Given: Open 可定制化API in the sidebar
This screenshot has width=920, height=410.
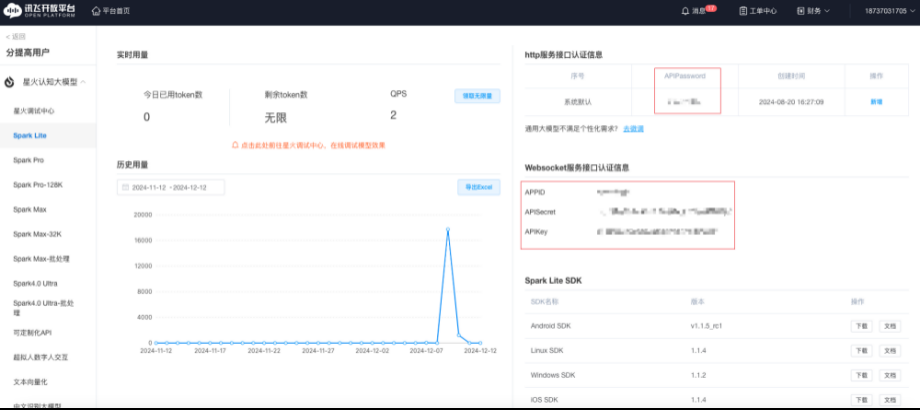Looking at the screenshot, I should coord(33,333).
